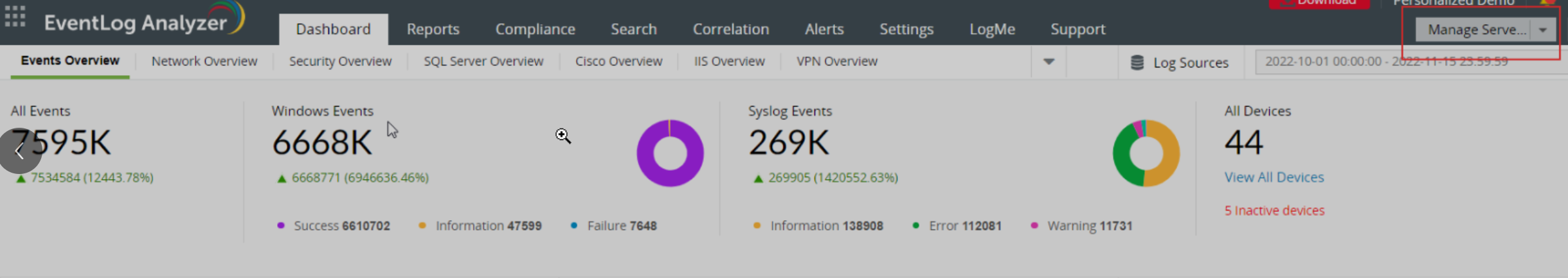Click the All Events heading
1568x278 pixels.
pyautogui.click(x=40, y=111)
